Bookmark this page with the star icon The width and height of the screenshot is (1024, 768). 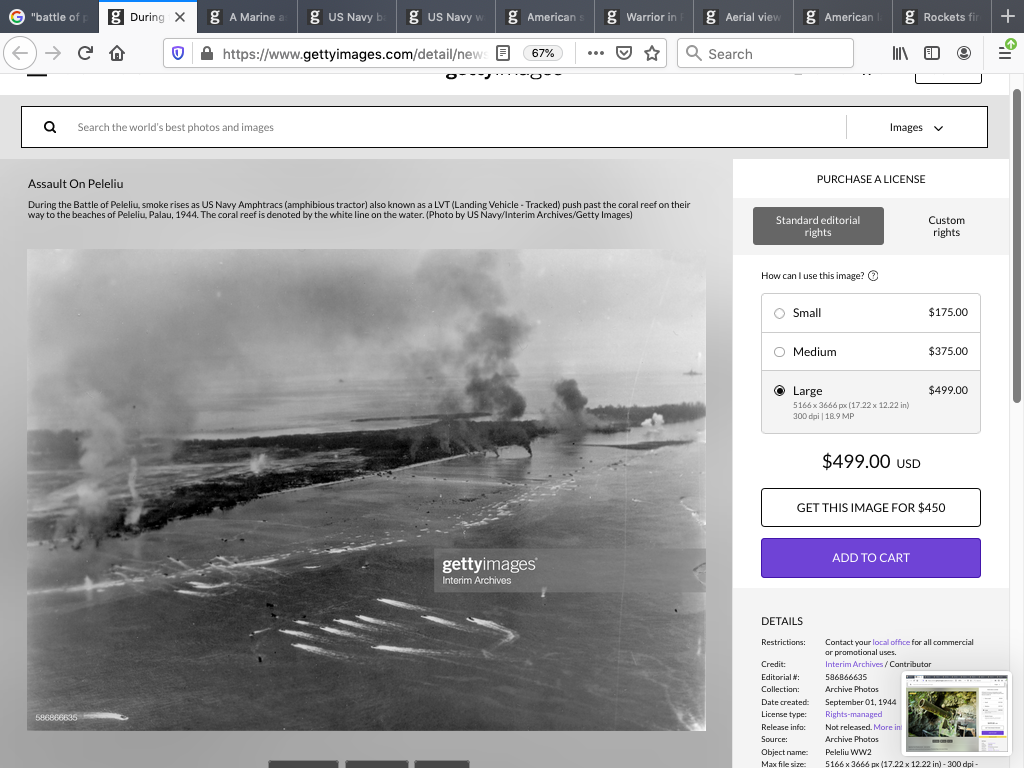pyautogui.click(x=652, y=54)
